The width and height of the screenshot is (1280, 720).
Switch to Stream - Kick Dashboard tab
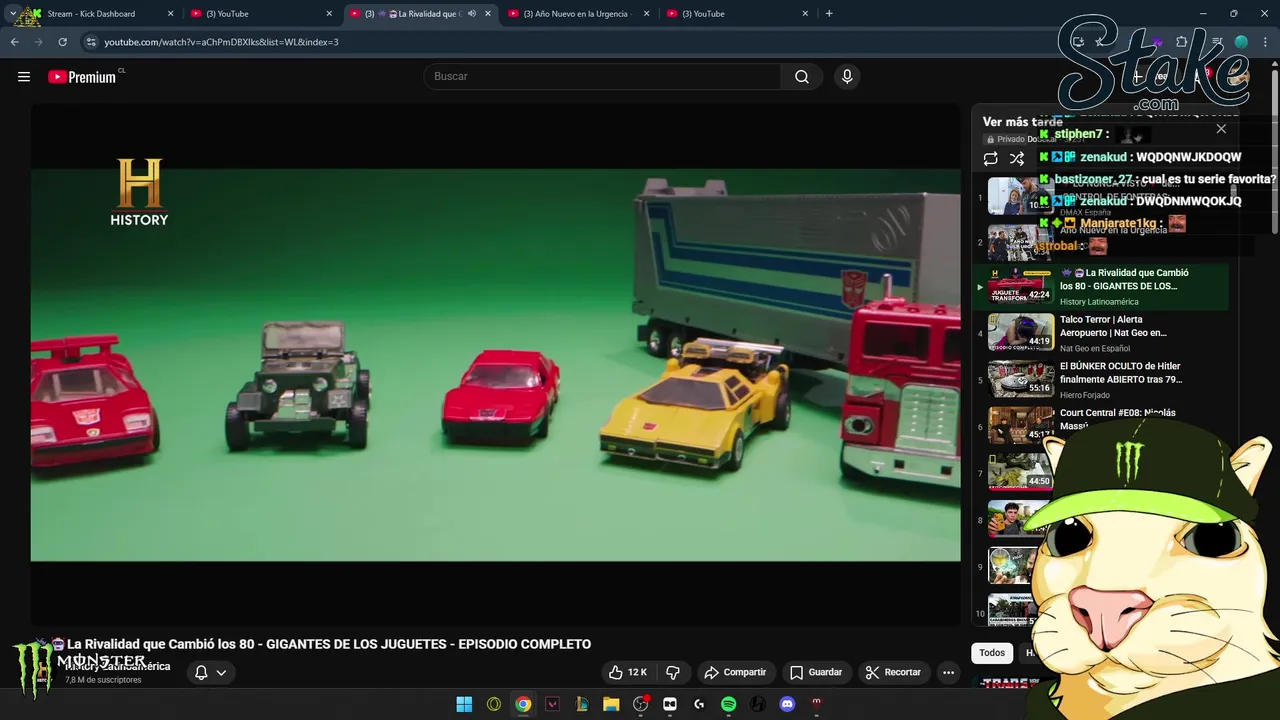(x=91, y=14)
